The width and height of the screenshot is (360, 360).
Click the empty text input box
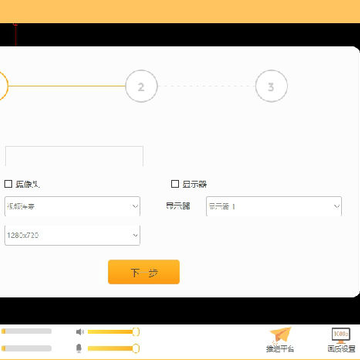(74, 156)
